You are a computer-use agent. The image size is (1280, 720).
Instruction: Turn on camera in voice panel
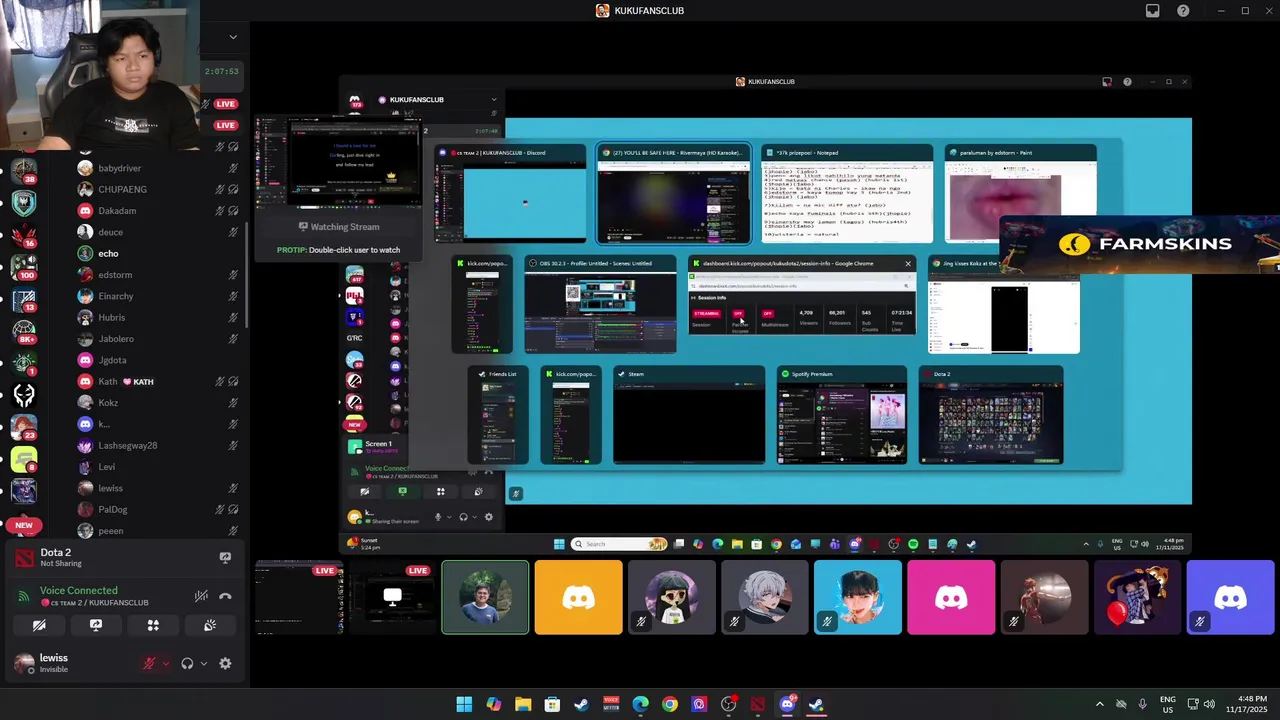coord(39,625)
